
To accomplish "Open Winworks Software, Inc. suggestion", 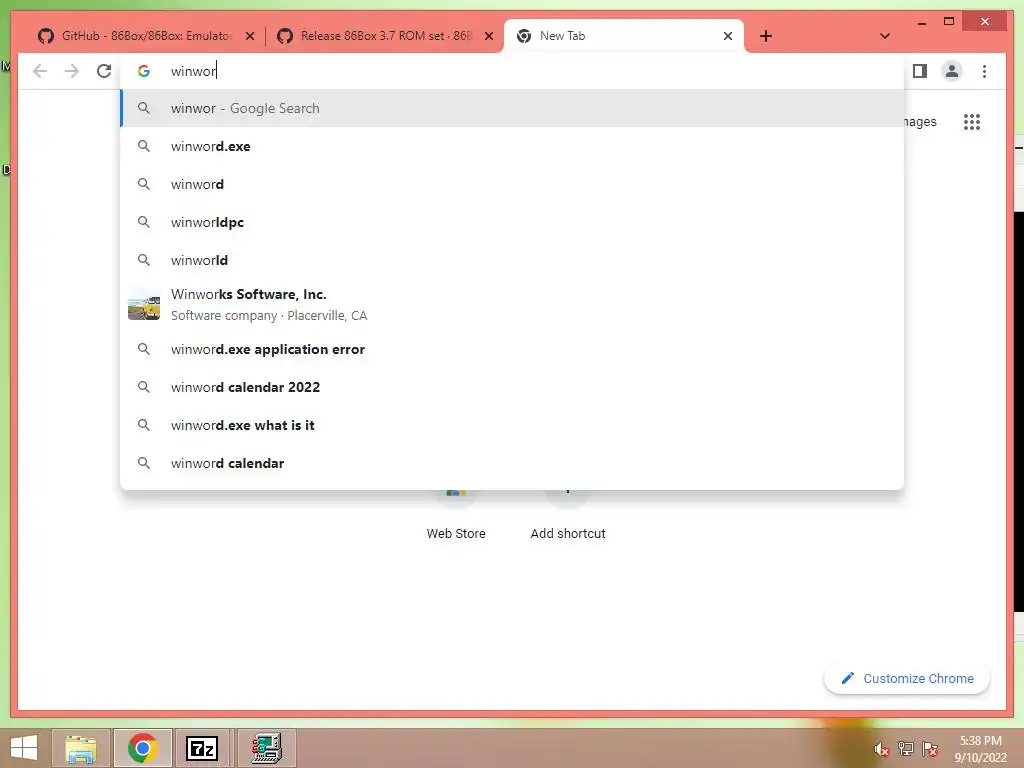I will click(512, 305).
